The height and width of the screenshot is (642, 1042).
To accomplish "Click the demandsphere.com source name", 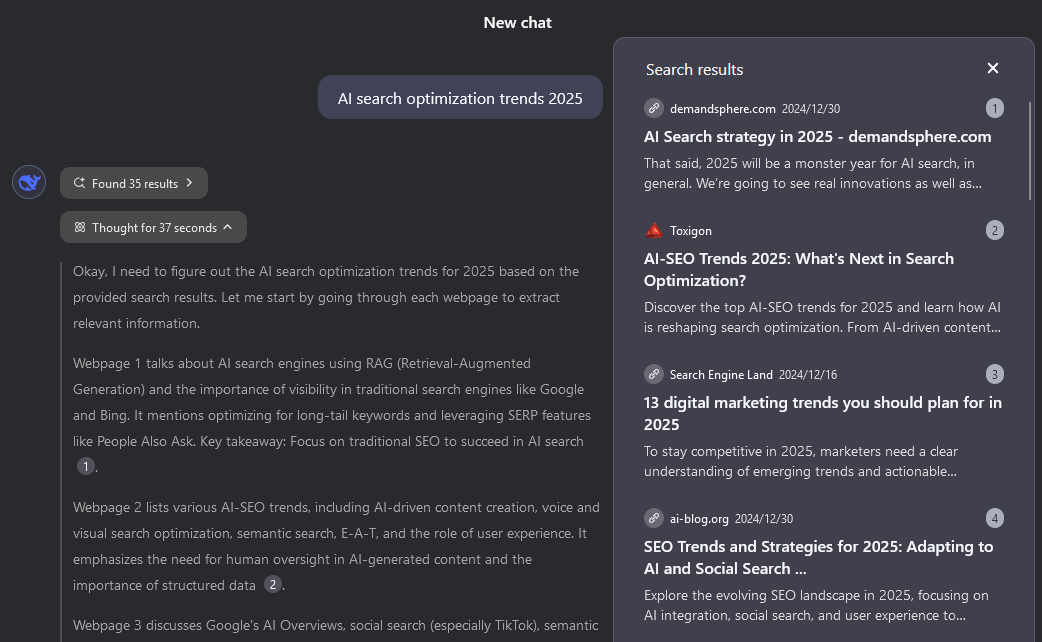I will coord(722,109).
